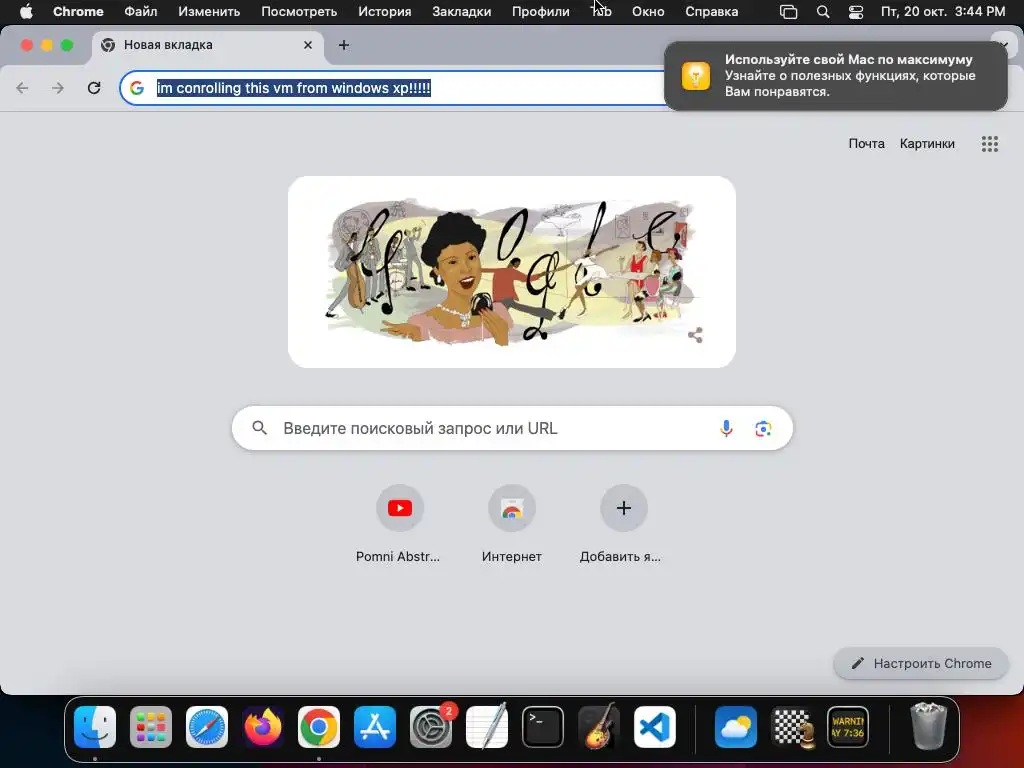Screen dimensions: 1024x768
Task: Click the Google icon in the address bar
Action: (136, 88)
